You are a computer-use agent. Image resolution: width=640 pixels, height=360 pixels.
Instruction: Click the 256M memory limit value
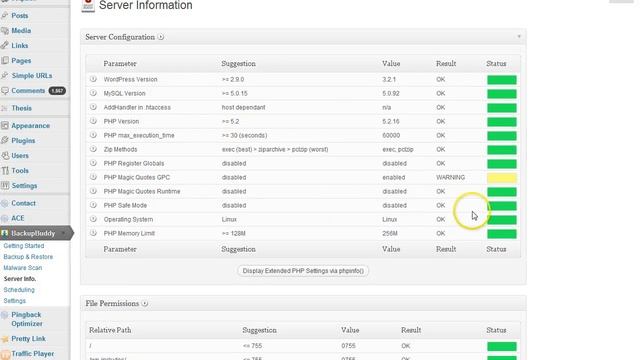tap(390, 233)
